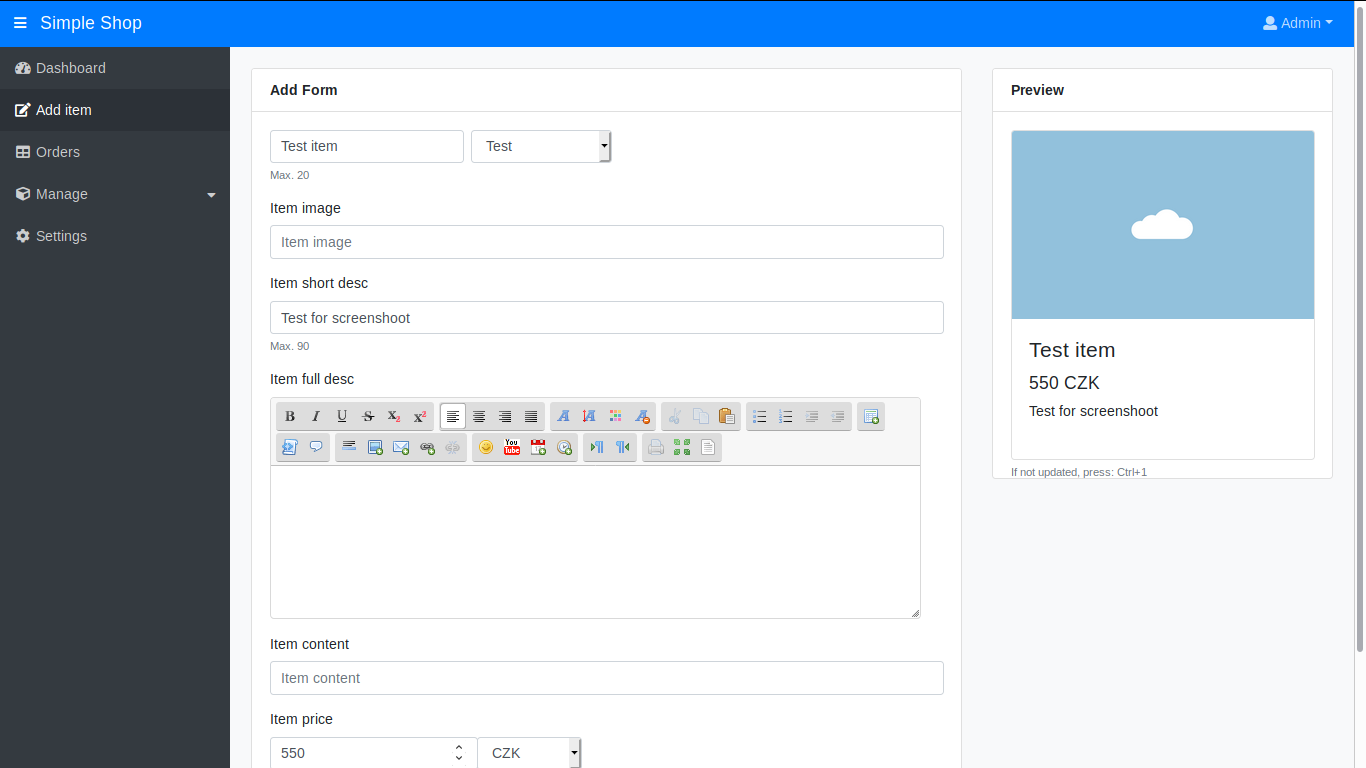Image resolution: width=1366 pixels, height=768 pixels.
Task: Remove text formatting in editor
Action: click(x=642, y=416)
